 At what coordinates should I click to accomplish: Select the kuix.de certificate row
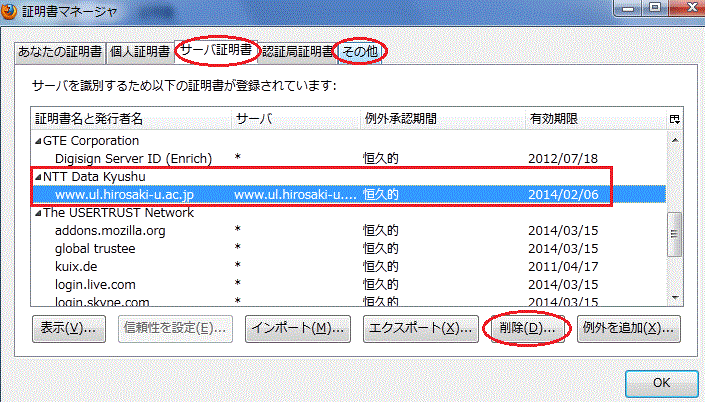coord(348,267)
